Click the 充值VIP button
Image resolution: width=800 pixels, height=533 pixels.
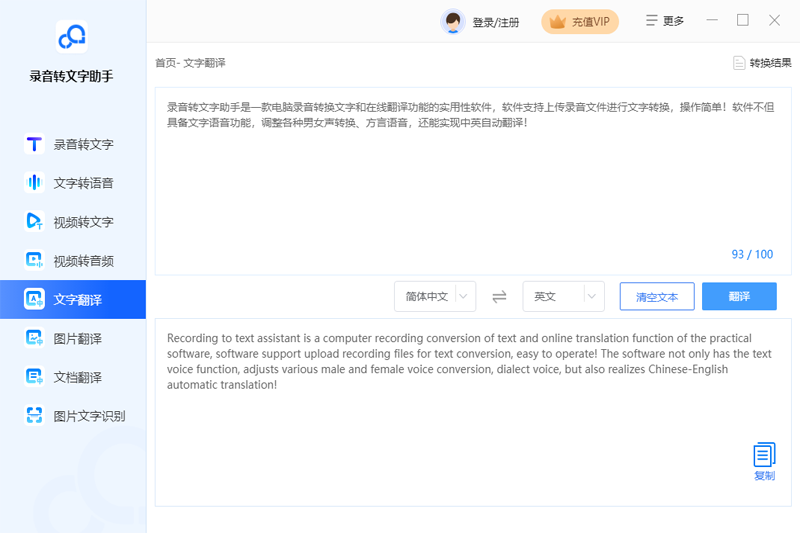tap(580, 22)
